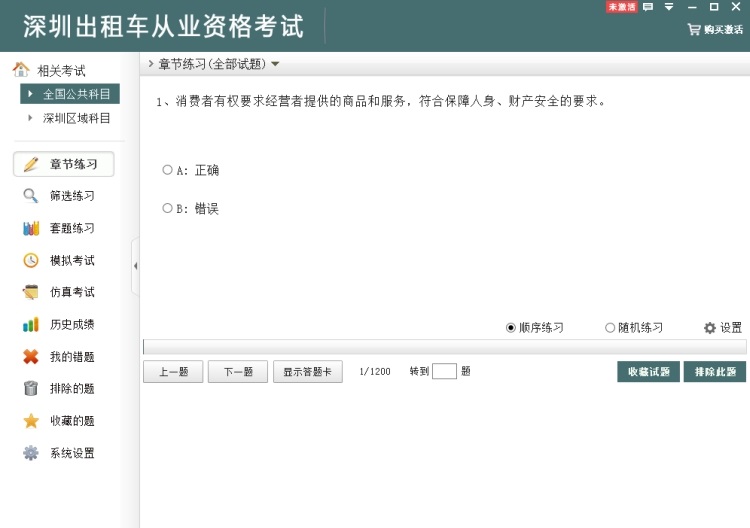Go to next question with 下一题

click(x=238, y=372)
